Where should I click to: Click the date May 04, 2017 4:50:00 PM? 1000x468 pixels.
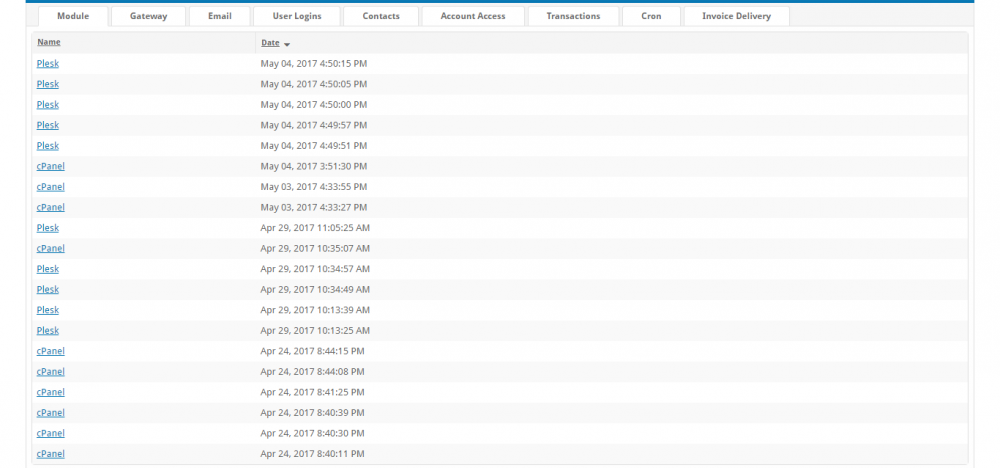point(314,105)
